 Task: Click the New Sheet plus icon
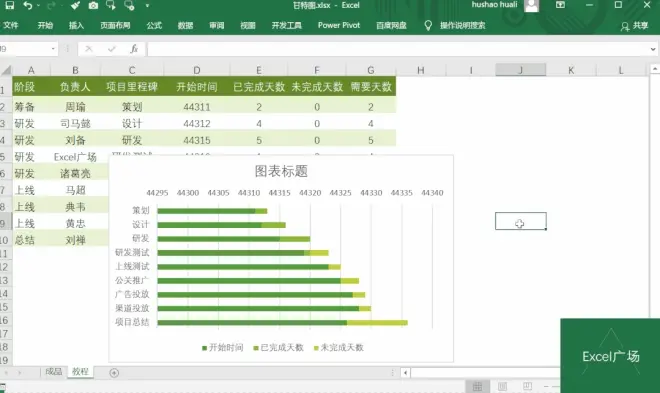(x=114, y=372)
